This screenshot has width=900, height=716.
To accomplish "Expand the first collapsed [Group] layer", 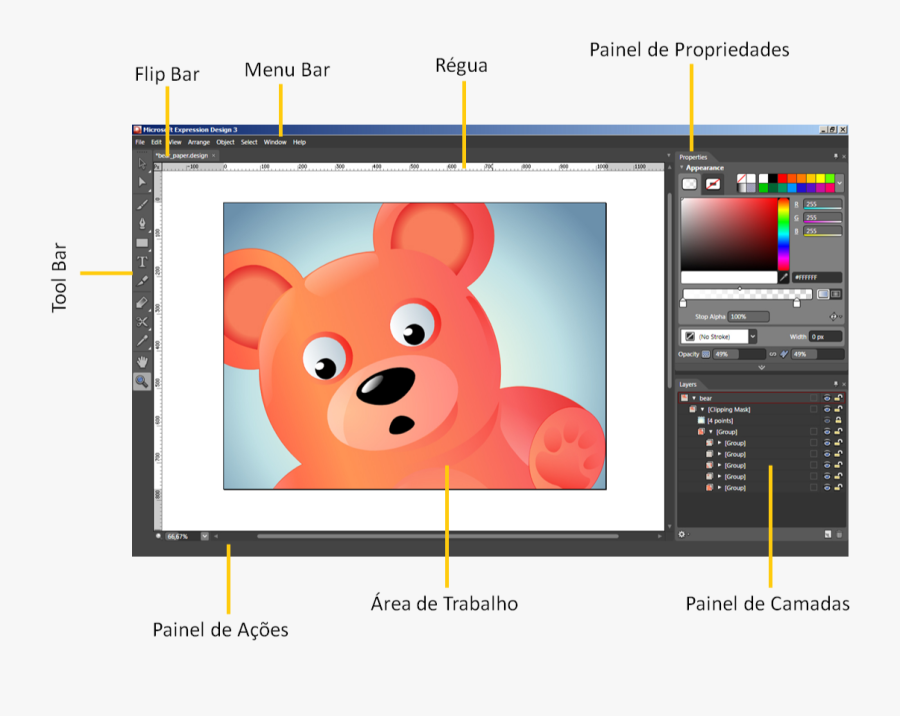I will coord(719,442).
